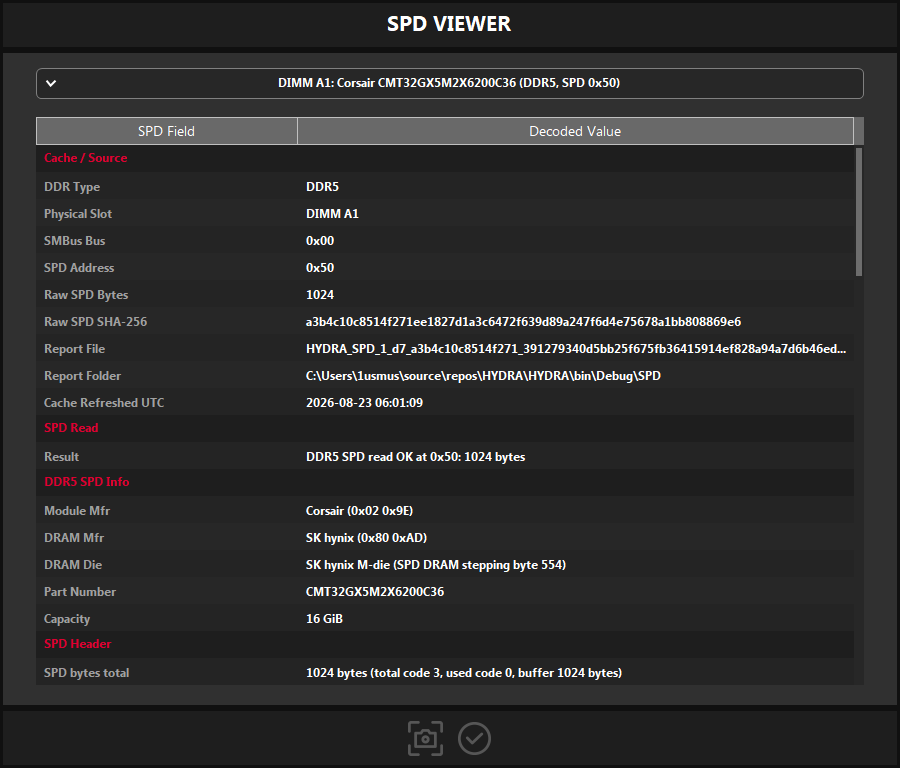Click the SPD bytes total label
The height and width of the screenshot is (768, 900).
click(87, 672)
